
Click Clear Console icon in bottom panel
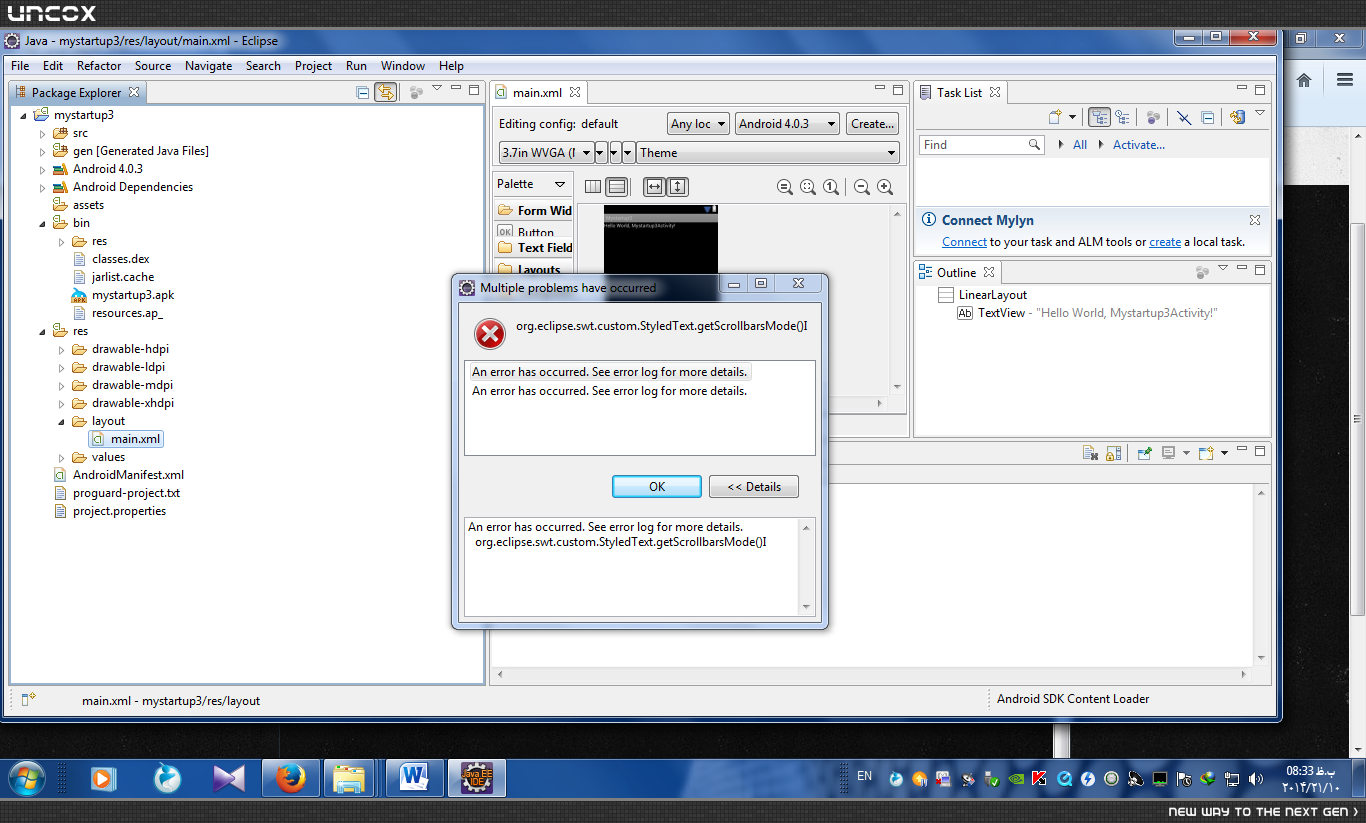click(1092, 453)
